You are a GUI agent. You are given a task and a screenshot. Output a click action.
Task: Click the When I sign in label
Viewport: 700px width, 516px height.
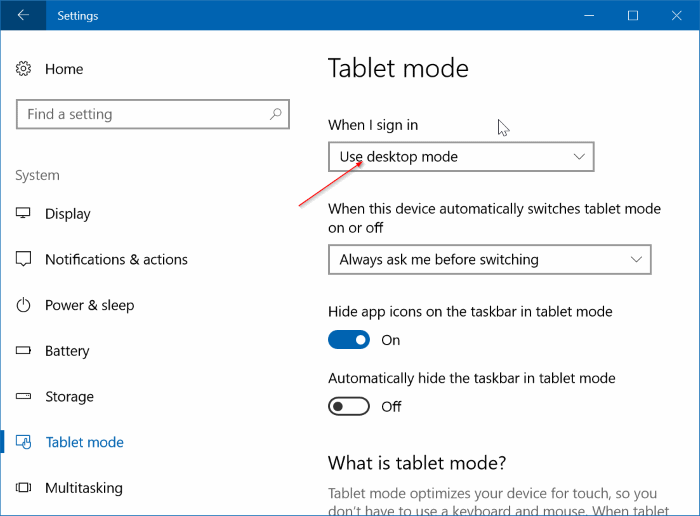click(373, 125)
